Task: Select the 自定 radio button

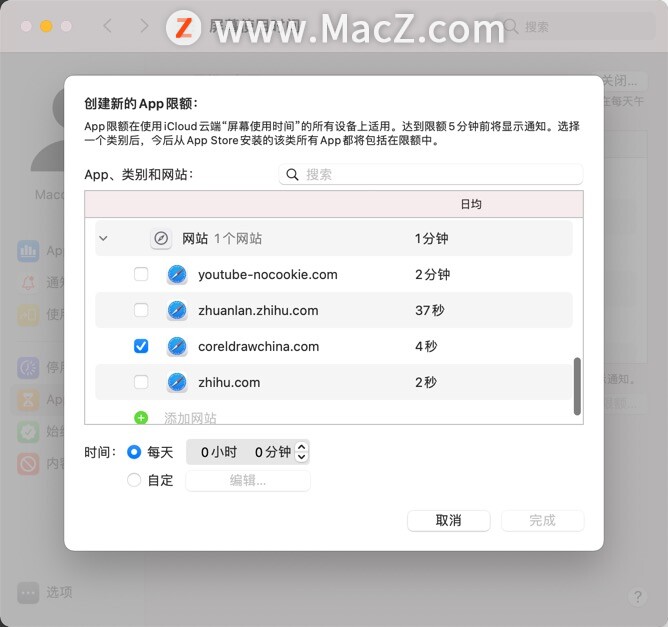Action: point(134,480)
